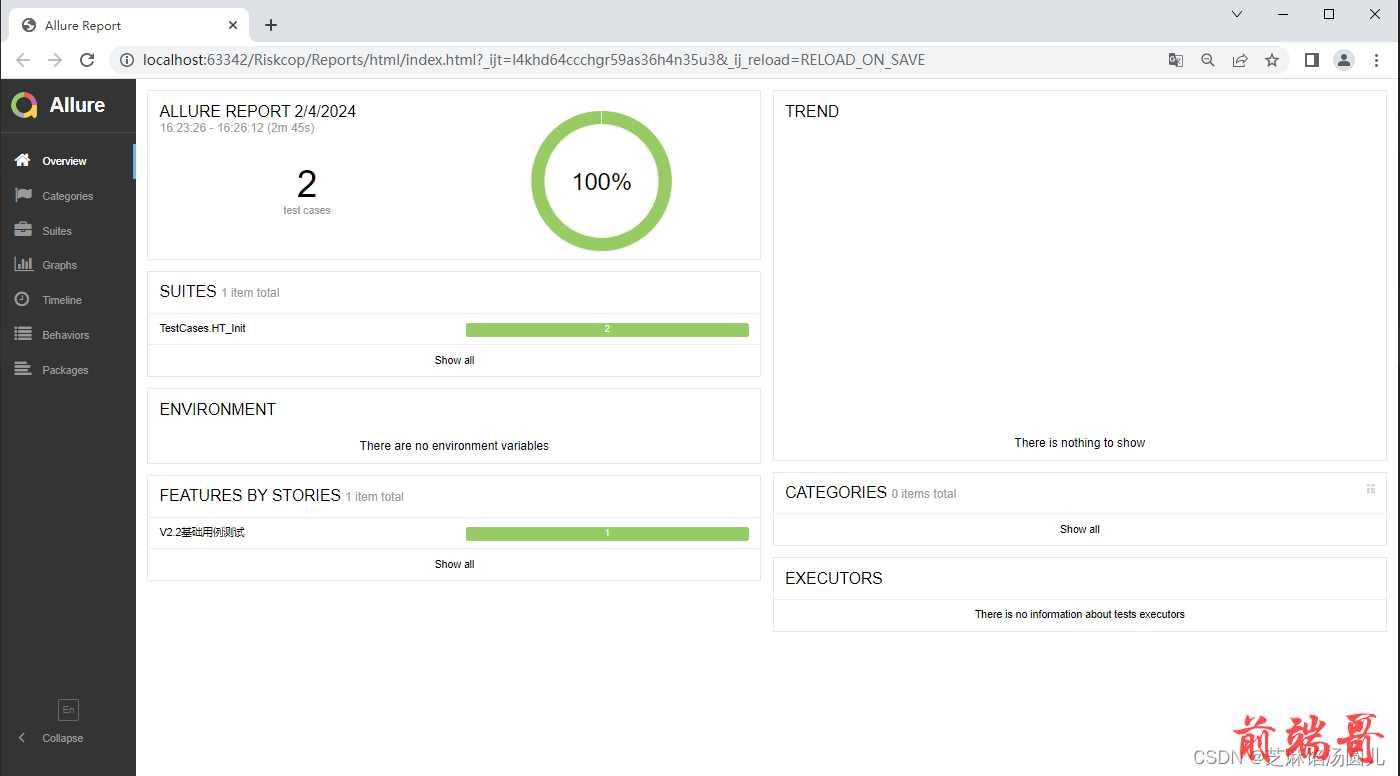Open V2.2 feature story row
The height and width of the screenshot is (776, 1400).
pyautogui.click(x=454, y=533)
